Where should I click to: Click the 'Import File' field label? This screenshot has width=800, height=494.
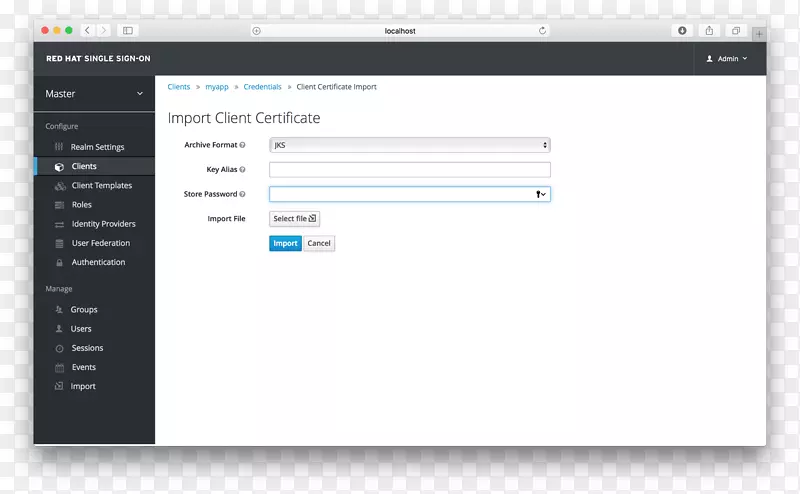226,218
